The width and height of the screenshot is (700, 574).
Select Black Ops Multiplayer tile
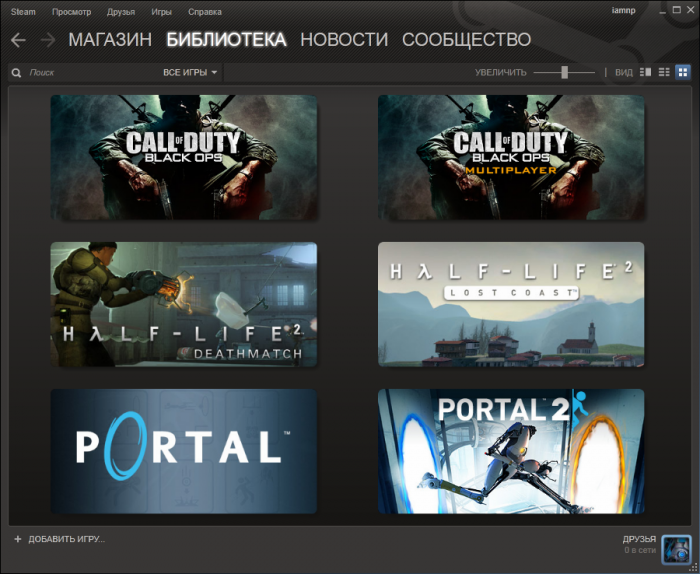click(511, 157)
